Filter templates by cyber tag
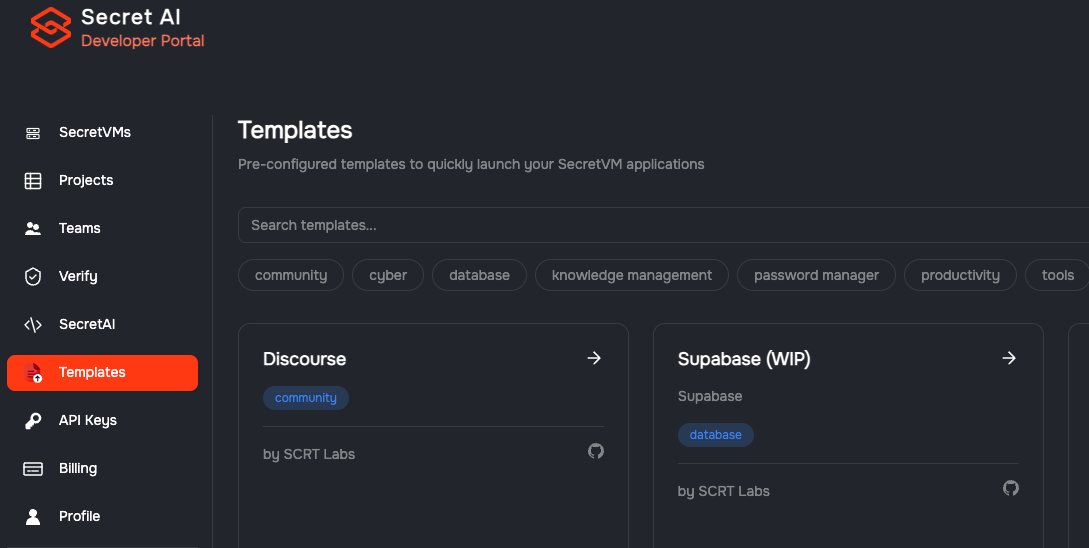This screenshot has width=1089, height=548. [x=388, y=275]
